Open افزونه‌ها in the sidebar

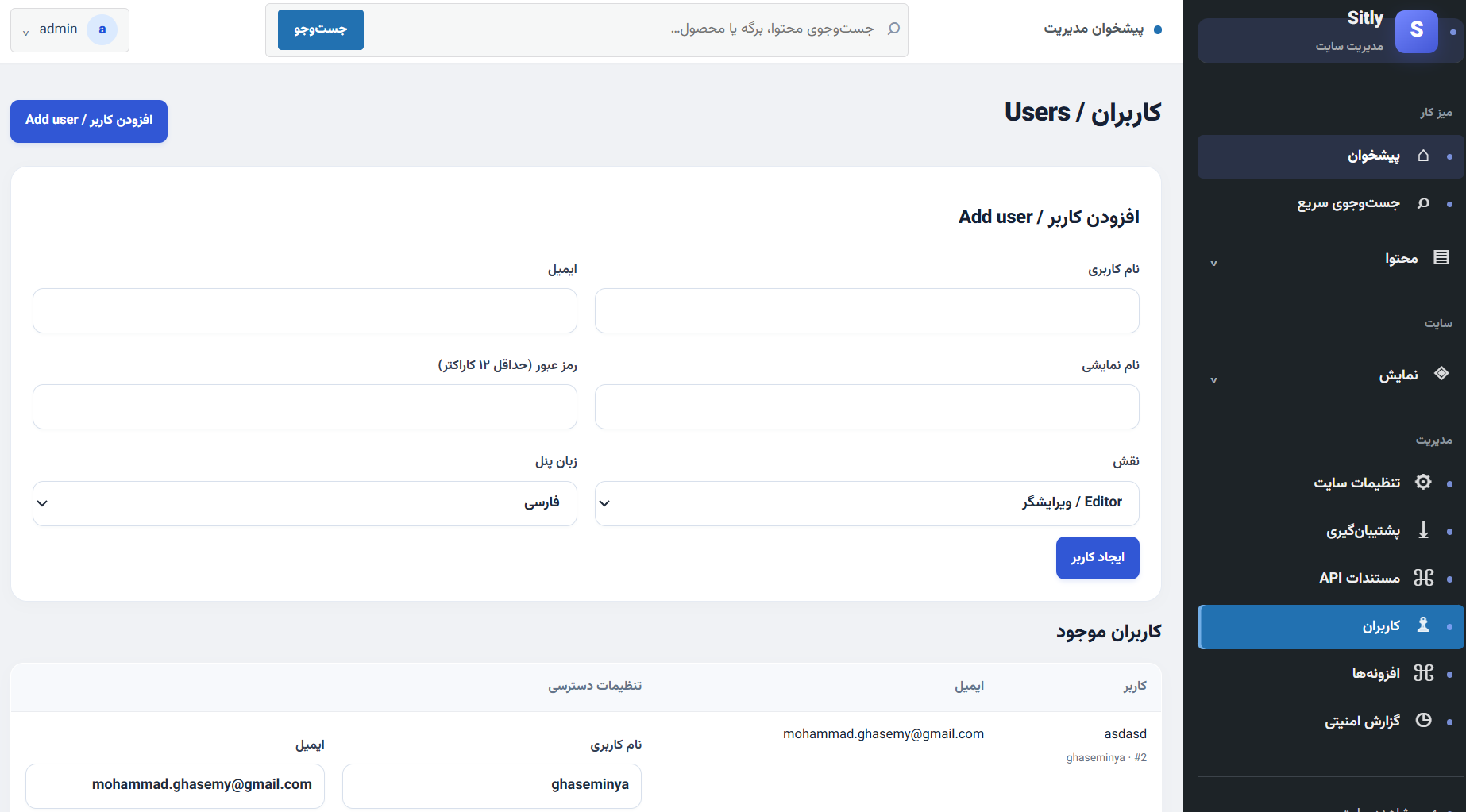pos(1330,674)
